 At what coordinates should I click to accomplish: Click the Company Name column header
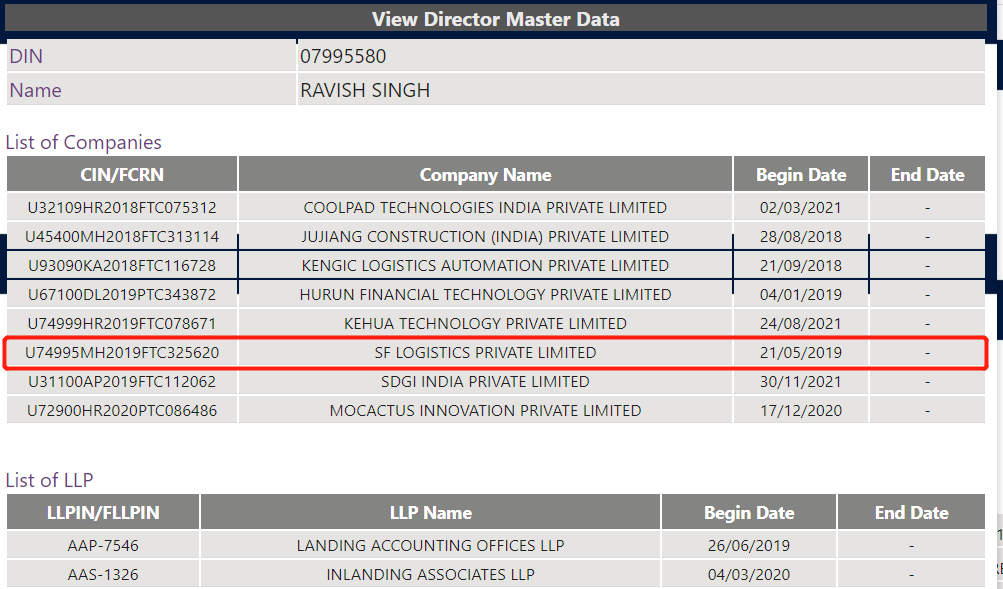(485, 175)
